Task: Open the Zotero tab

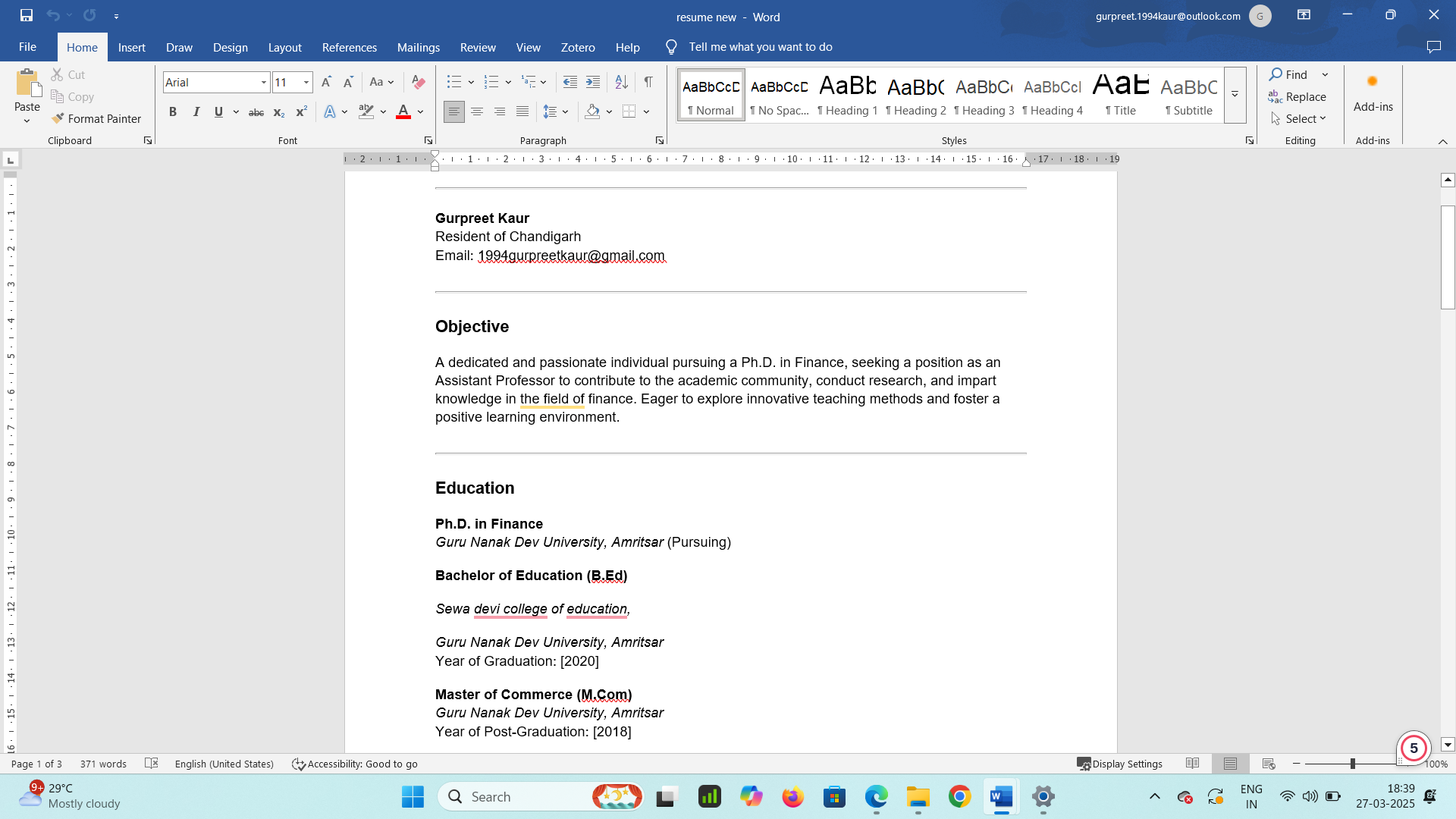Action: (x=578, y=47)
